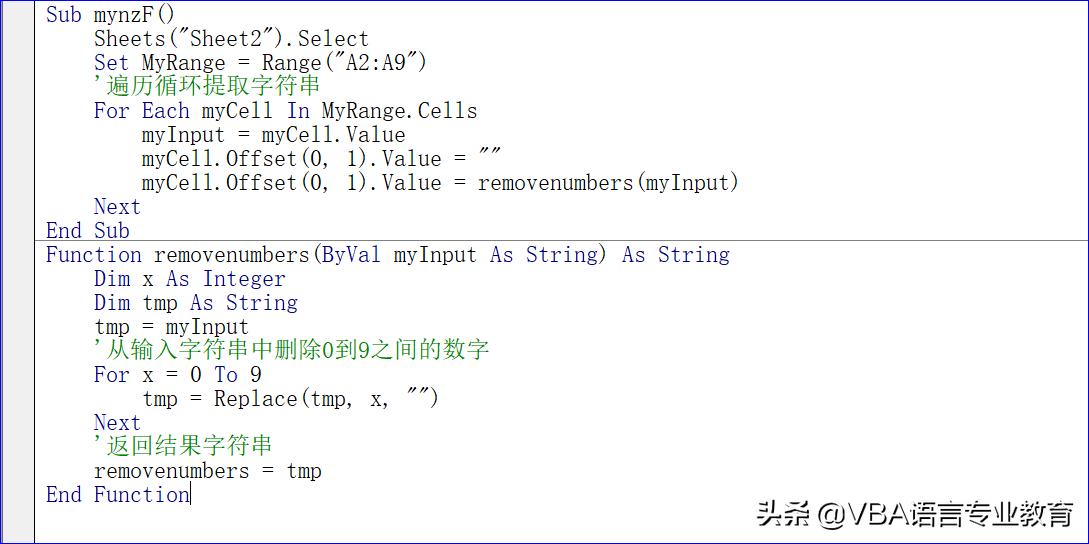Click the End Sub line
The image size is (1089, 544).
pyautogui.click(x=87, y=231)
